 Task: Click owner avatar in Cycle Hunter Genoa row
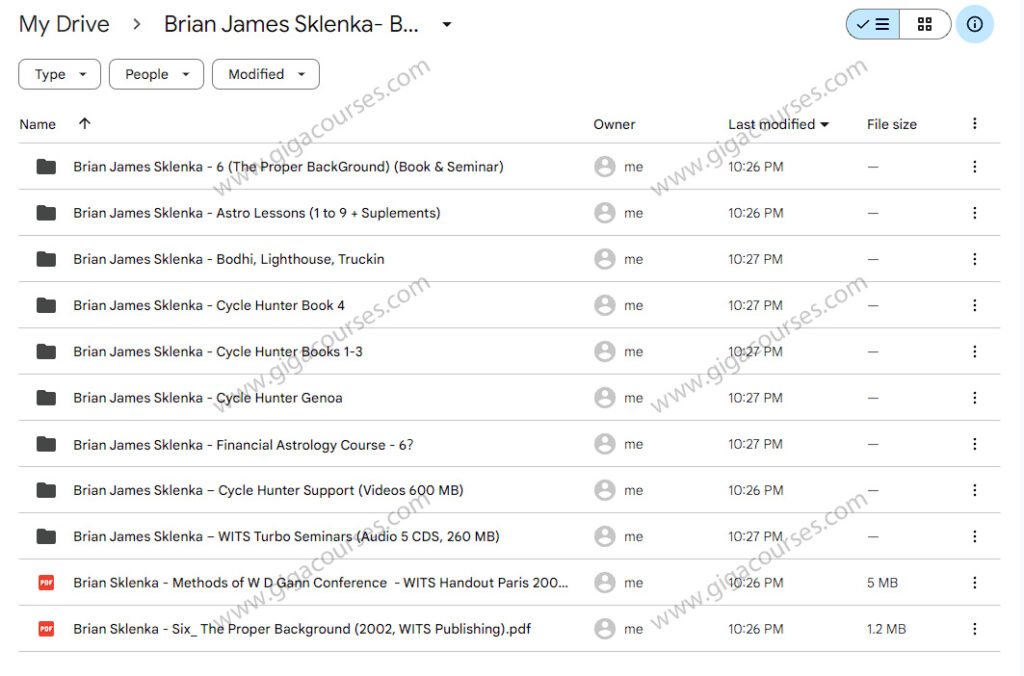(x=605, y=398)
